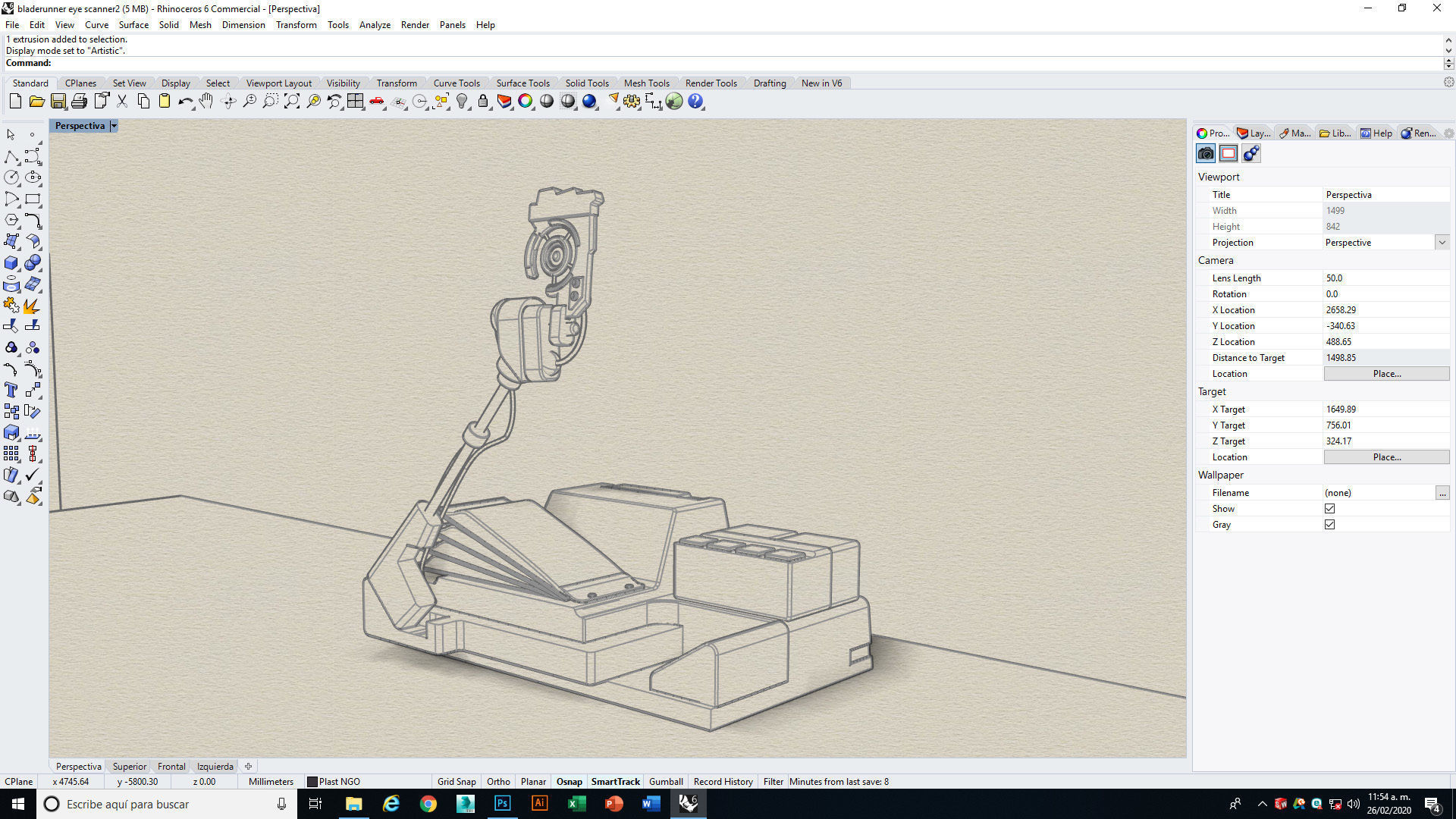This screenshot has width=1456, height=819.
Task: Switch to the Curve Tools toolbar tab
Action: 457,83
